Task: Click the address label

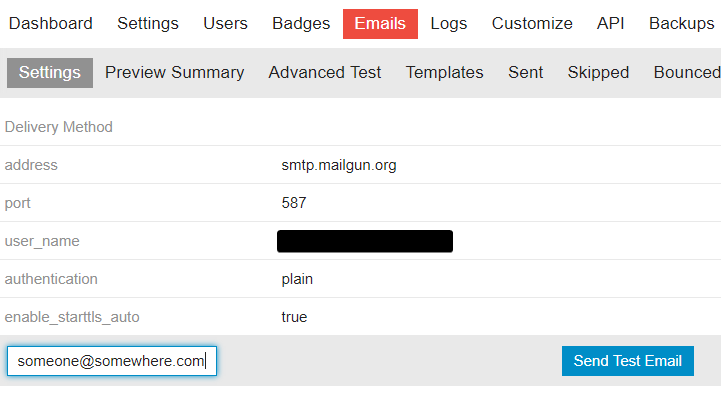Action: [x=31, y=165]
